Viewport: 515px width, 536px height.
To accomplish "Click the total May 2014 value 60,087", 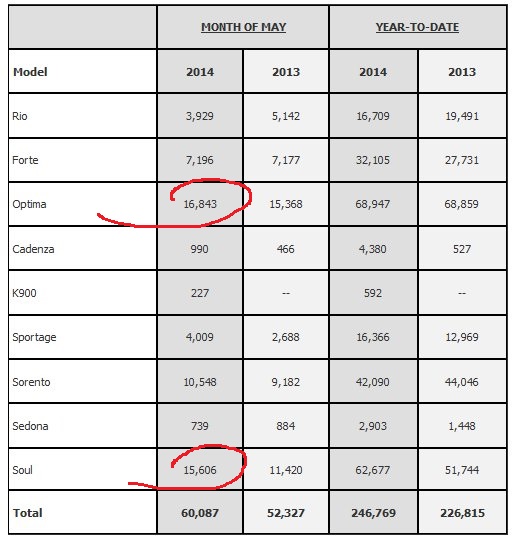I will [x=200, y=513].
